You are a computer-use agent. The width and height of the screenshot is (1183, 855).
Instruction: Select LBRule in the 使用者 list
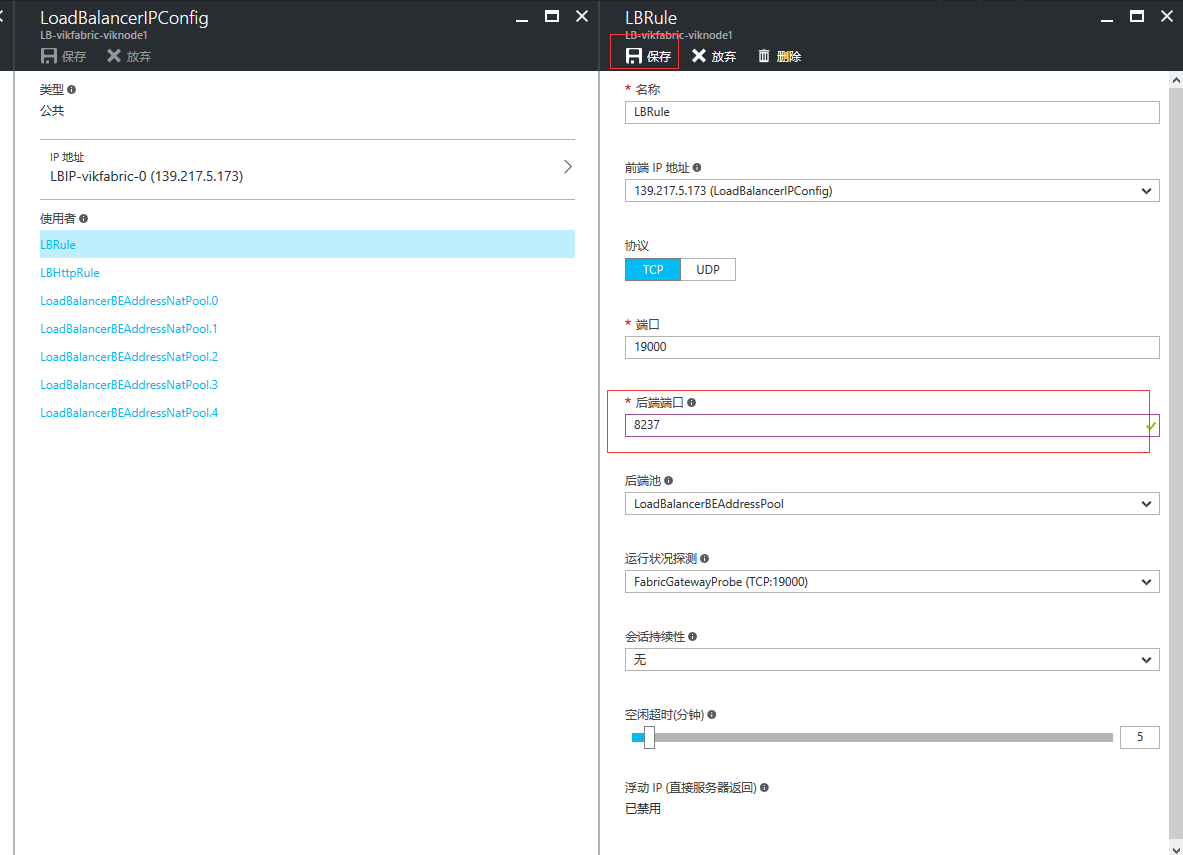pos(58,245)
